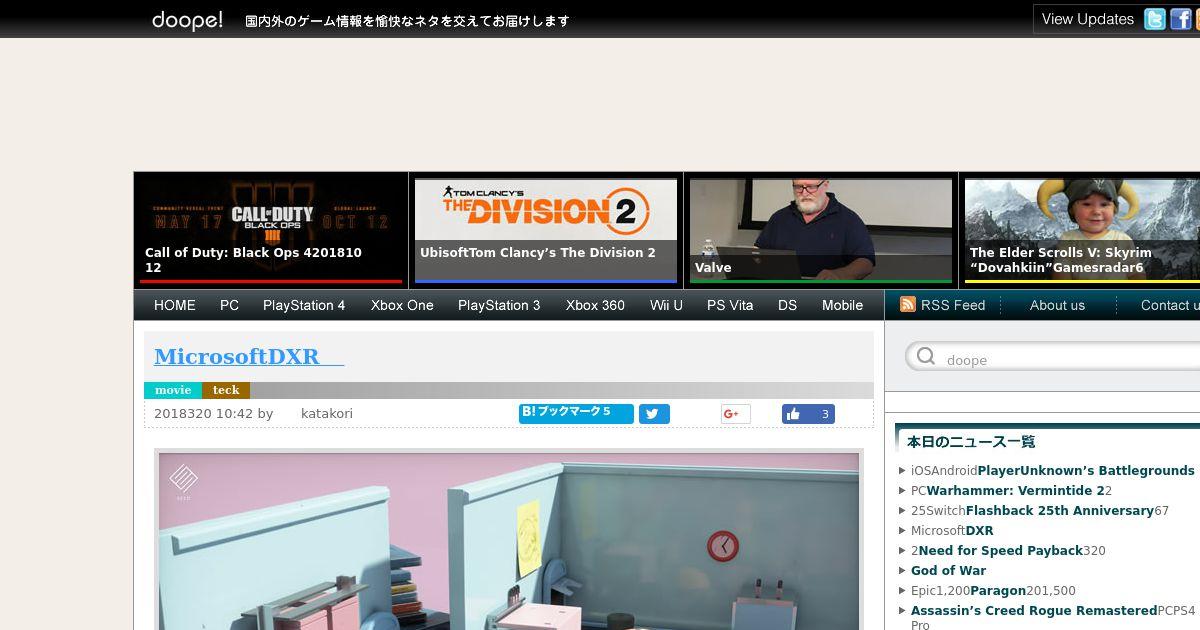
Task: Share article via Google Plus button
Action: click(x=735, y=414)
